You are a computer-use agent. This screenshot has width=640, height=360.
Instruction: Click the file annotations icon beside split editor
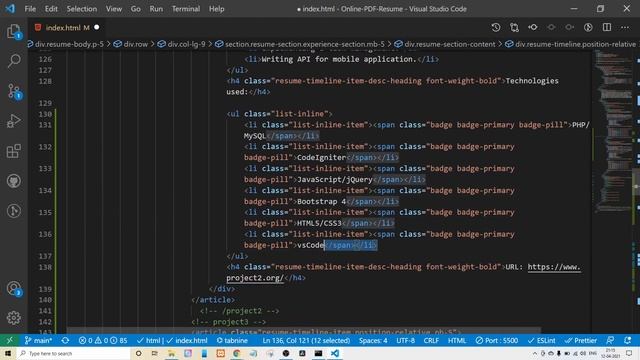point(588,27)
